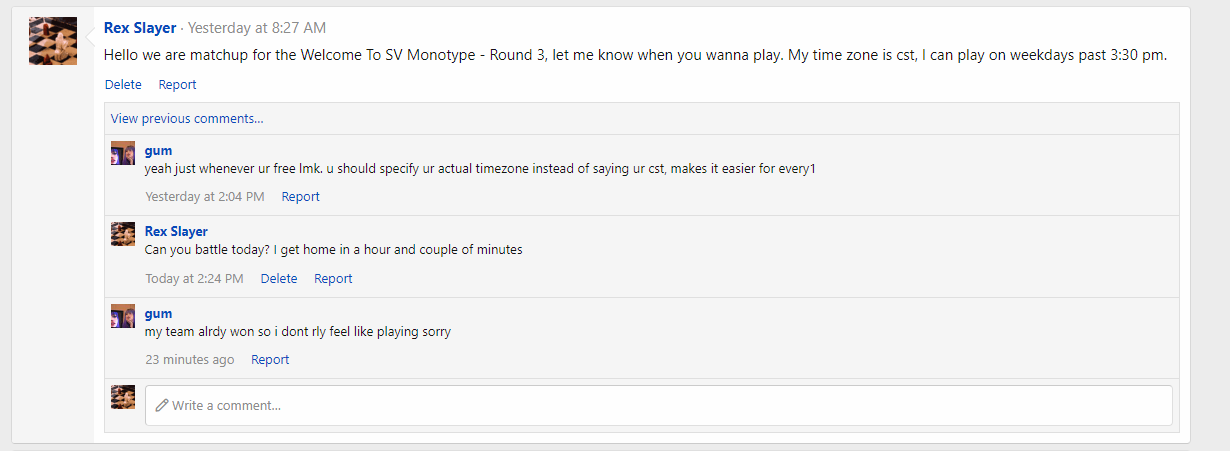Viewport: 1230px width, 451px height.
Task: Click the Write a comment field
Action: click(x=659, y=405)
